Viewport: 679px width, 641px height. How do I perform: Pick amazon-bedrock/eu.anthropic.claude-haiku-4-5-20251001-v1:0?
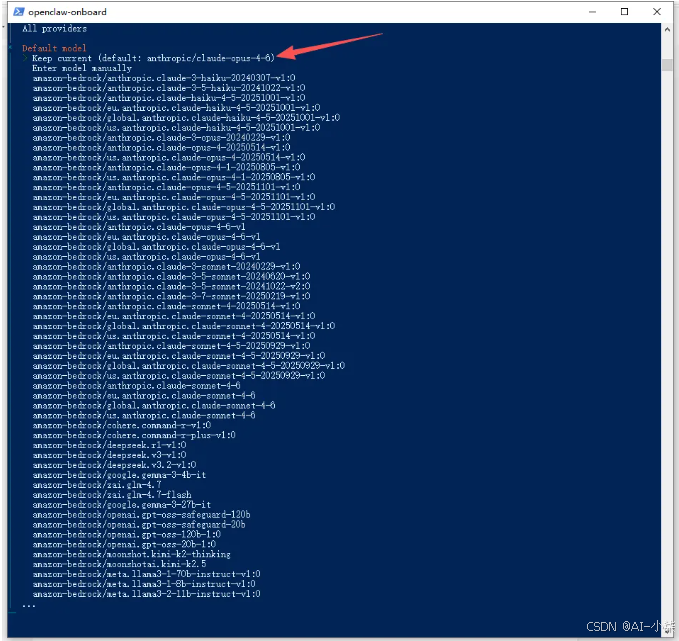tap(177, 108)
